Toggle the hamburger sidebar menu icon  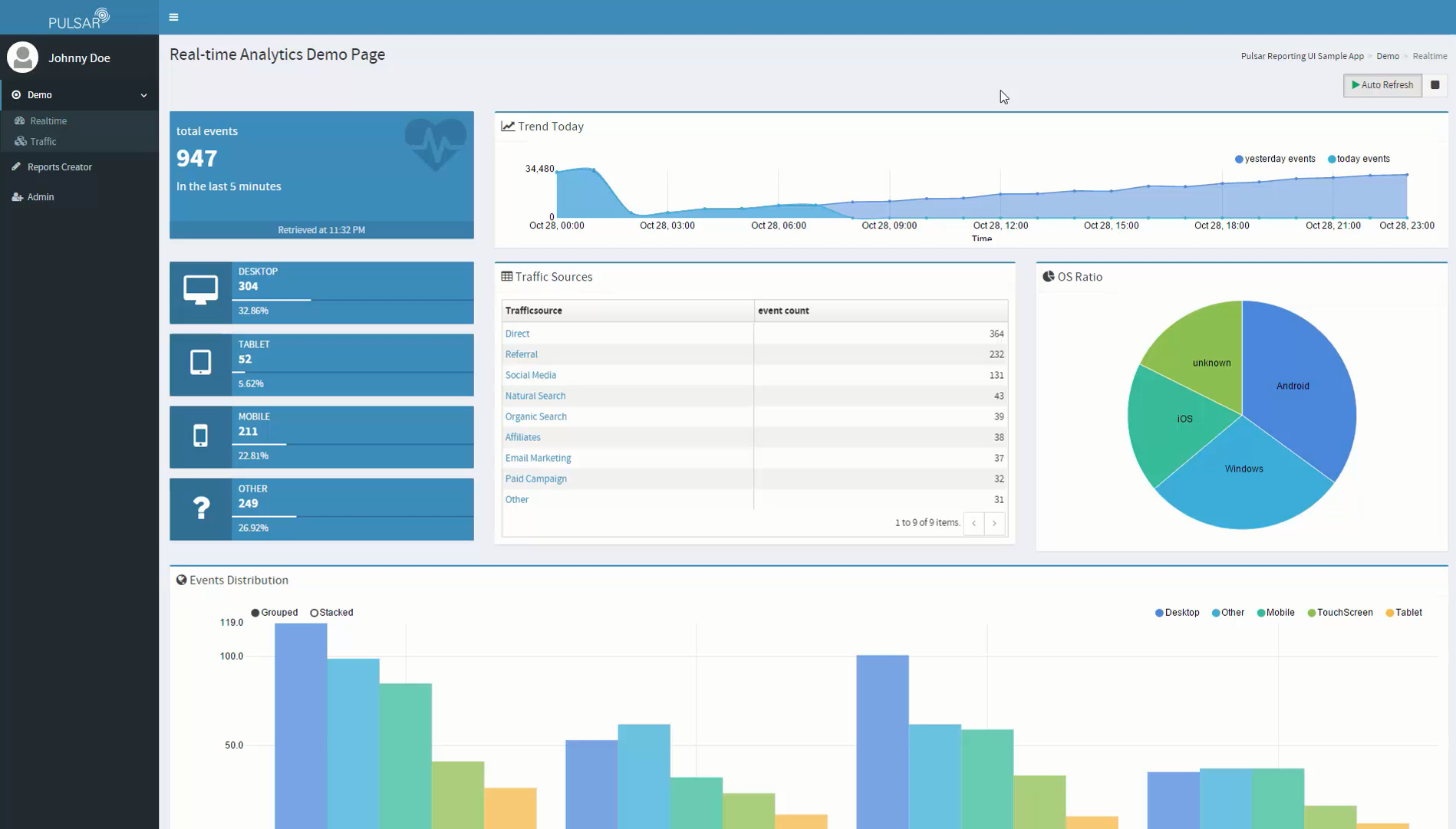[173, 17]
